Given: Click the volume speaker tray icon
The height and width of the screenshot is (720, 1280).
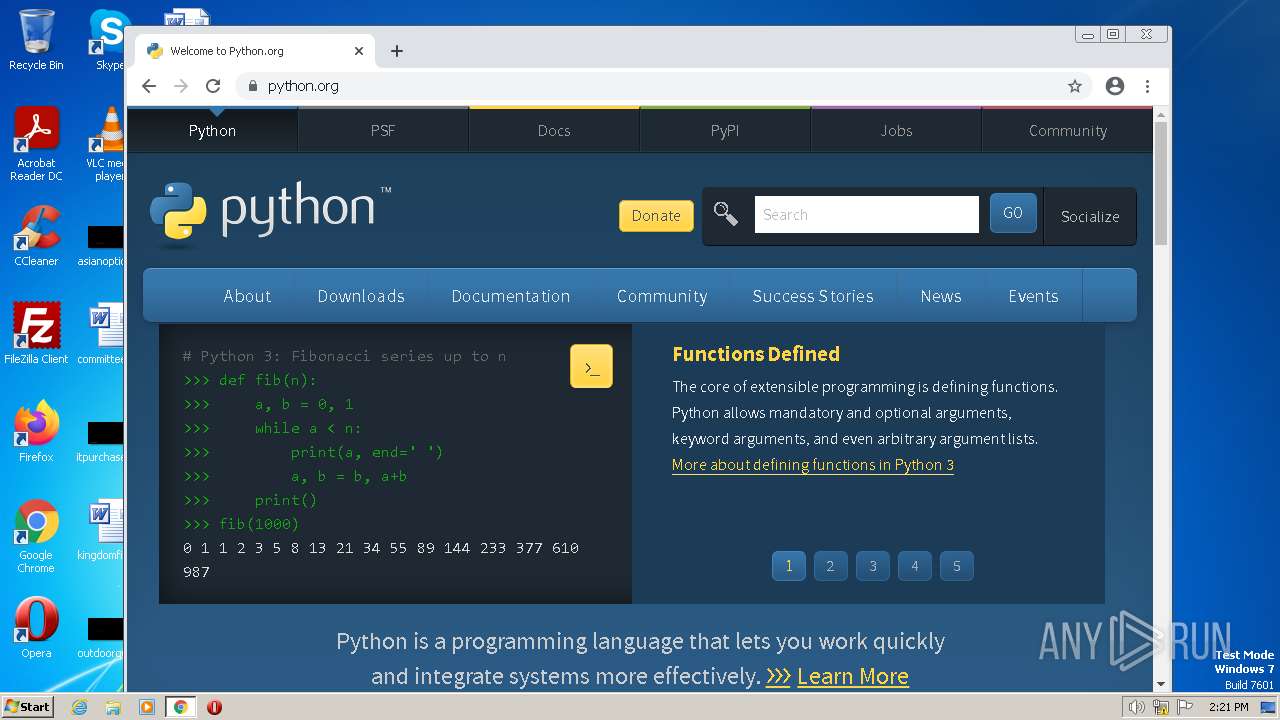Looking at the screenshot, I should coord(1136,707).
